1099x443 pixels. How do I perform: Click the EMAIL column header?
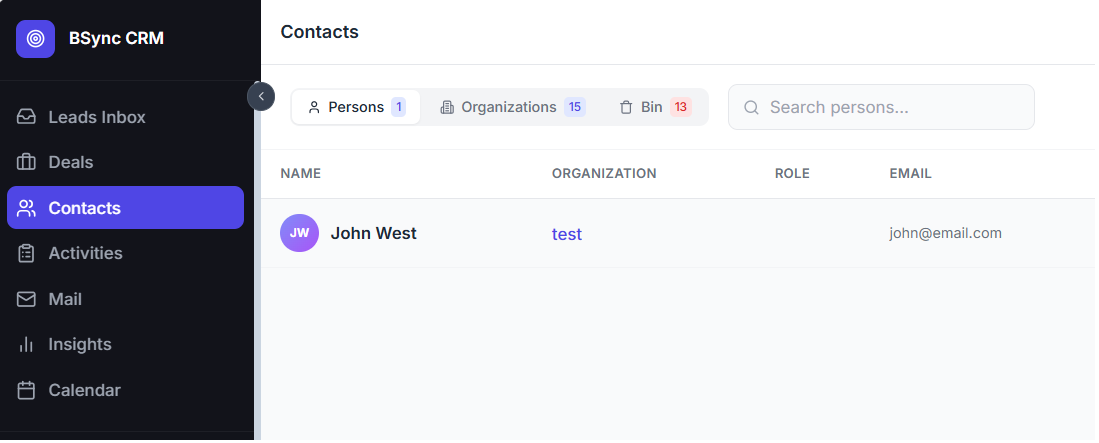coord(910,174)
